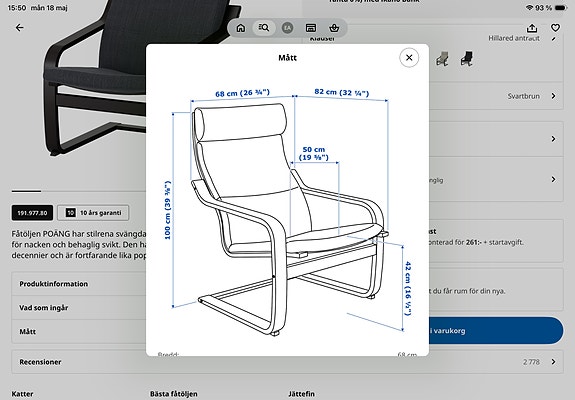
Task: Expand the Mått section row
Action: click(x=79, y=331)
